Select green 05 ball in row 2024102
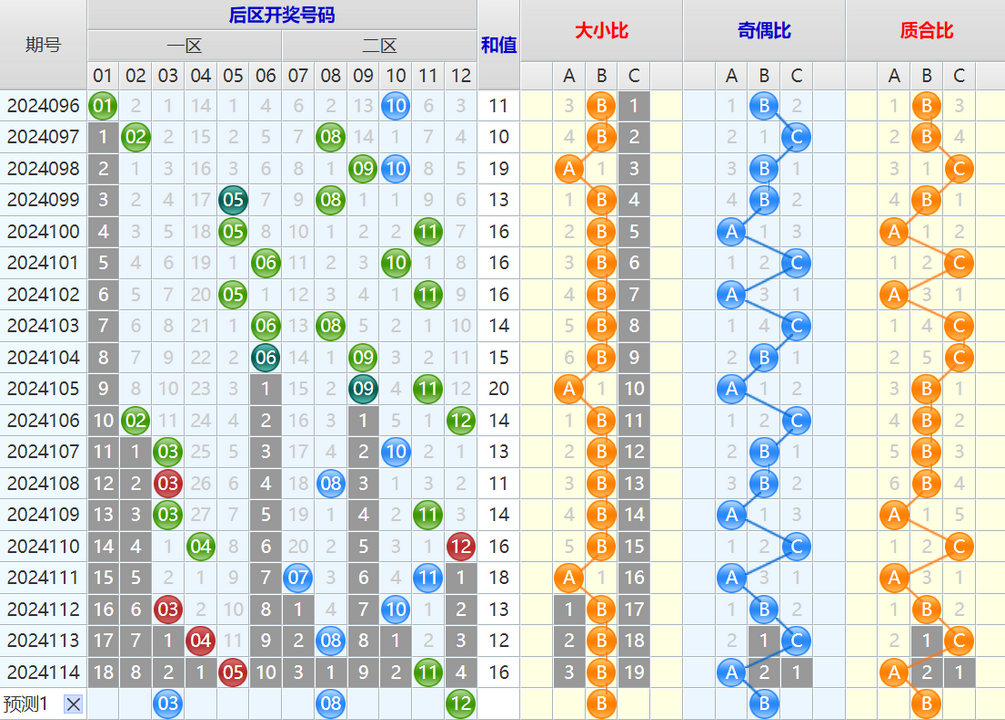Image resolution: width=1005 pixels, height=720 pixels. [x=233, y=294]
